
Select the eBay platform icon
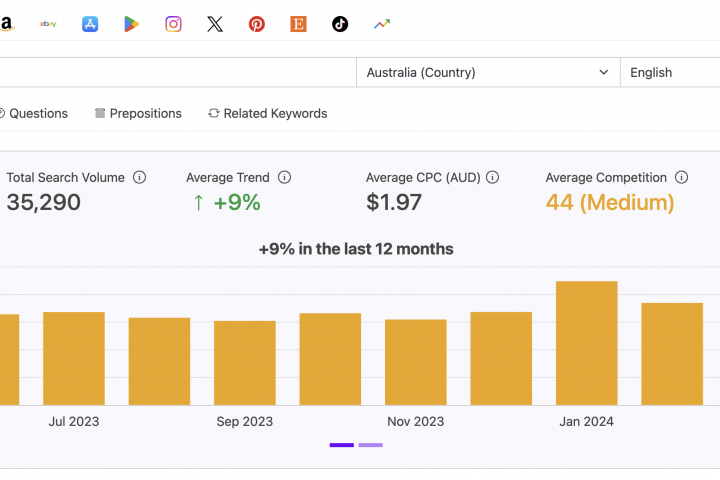coord(48,24)
